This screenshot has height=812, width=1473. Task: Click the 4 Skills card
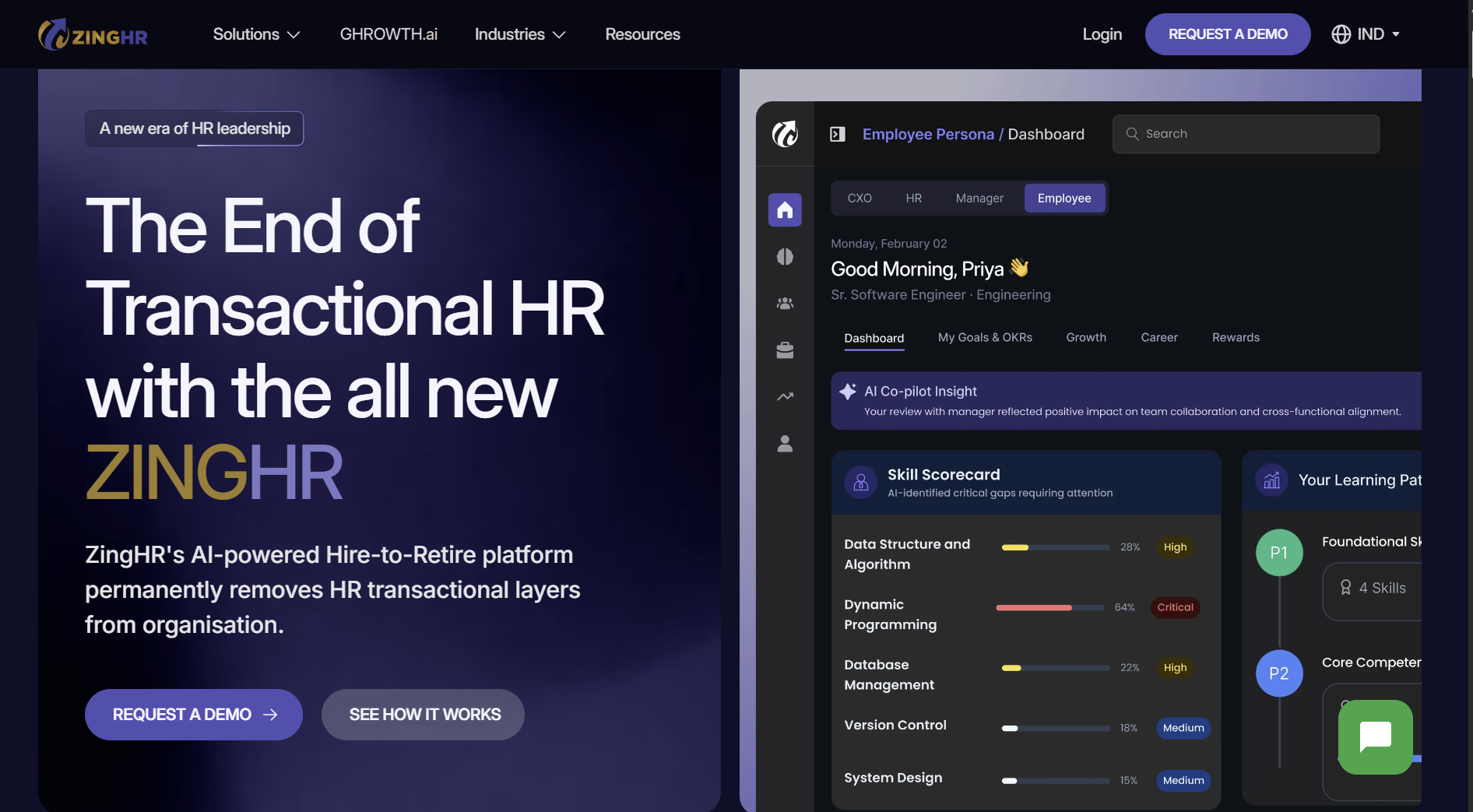tap(1372, 592)
